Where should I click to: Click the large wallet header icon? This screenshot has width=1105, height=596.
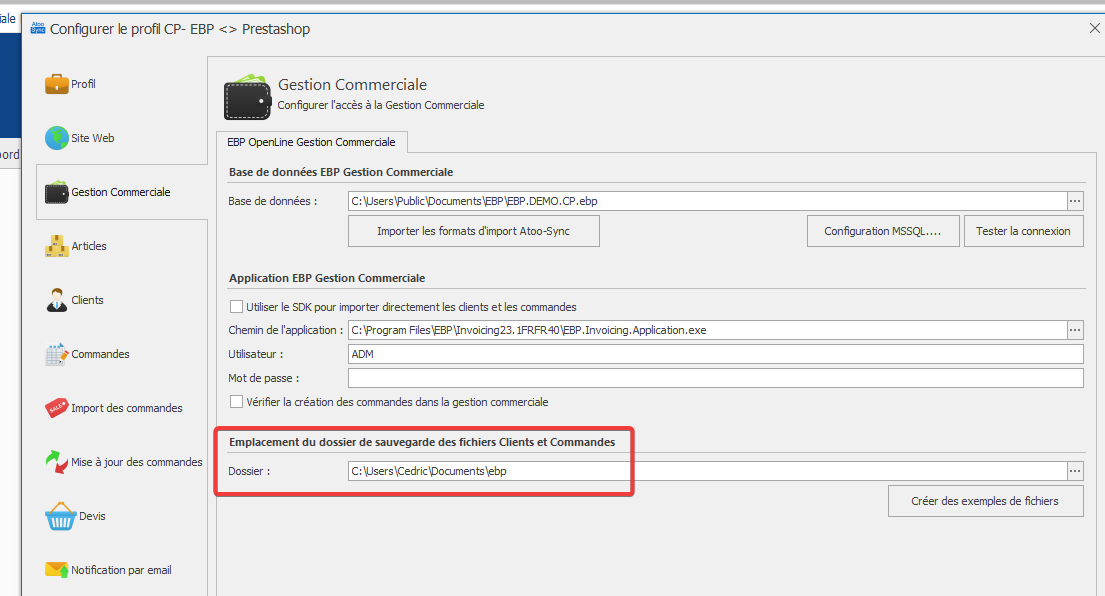247,97
